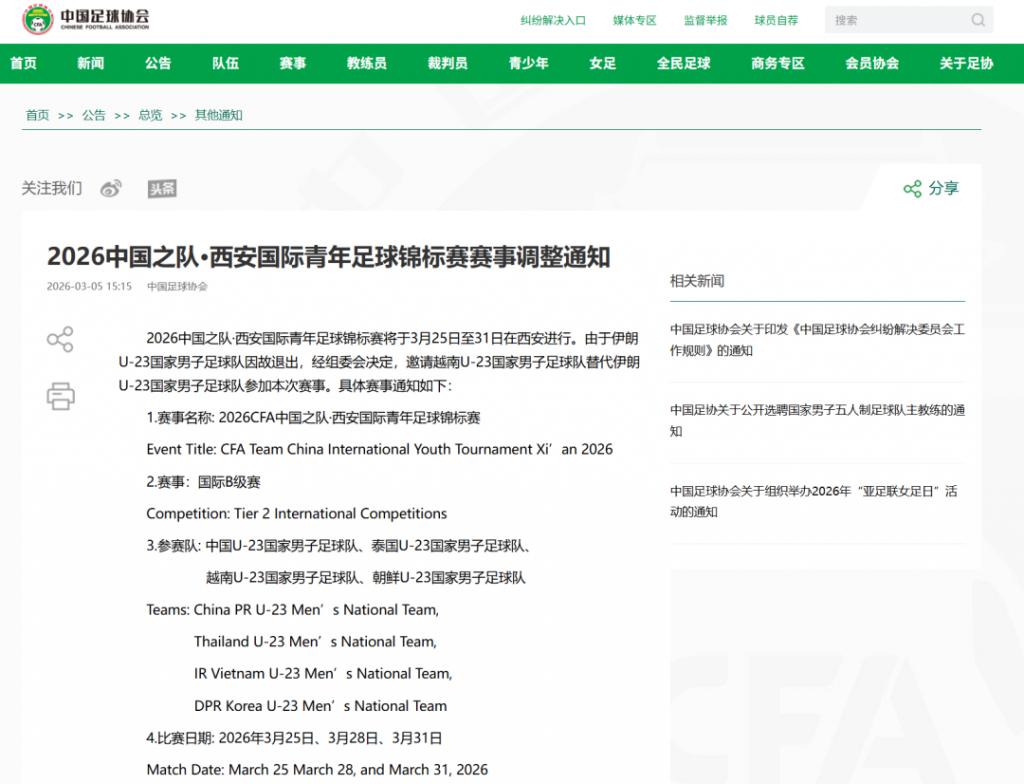
Task: Click 公告 in the breadcrumb
Action: coord(94,115)
